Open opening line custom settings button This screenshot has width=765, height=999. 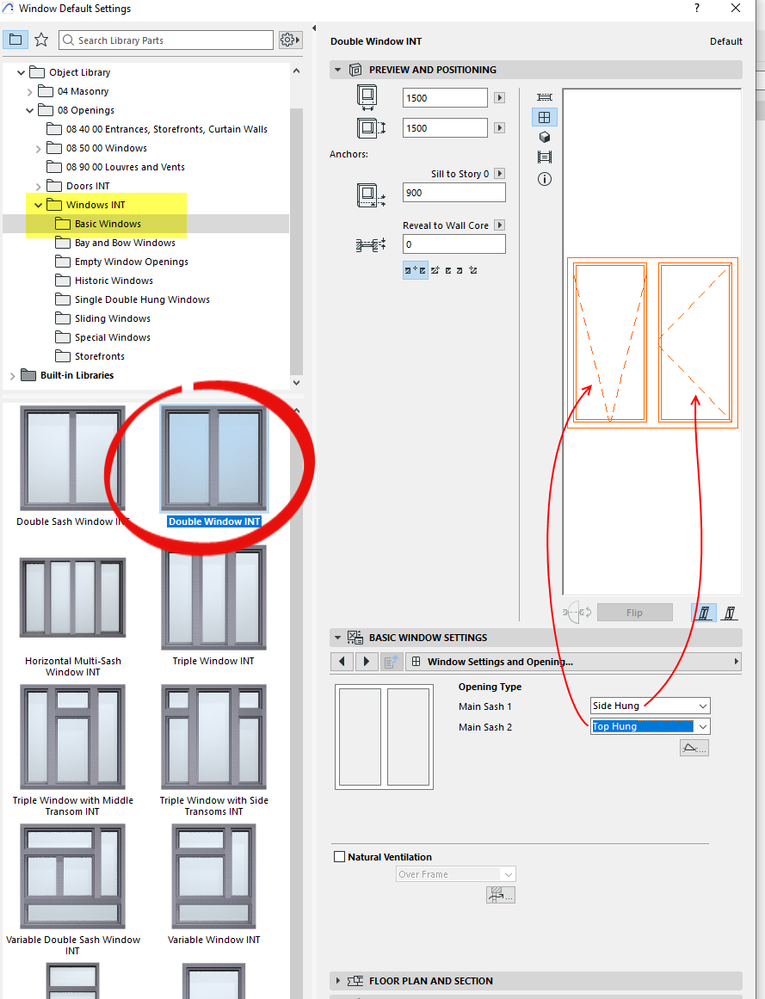click(694, 748)
